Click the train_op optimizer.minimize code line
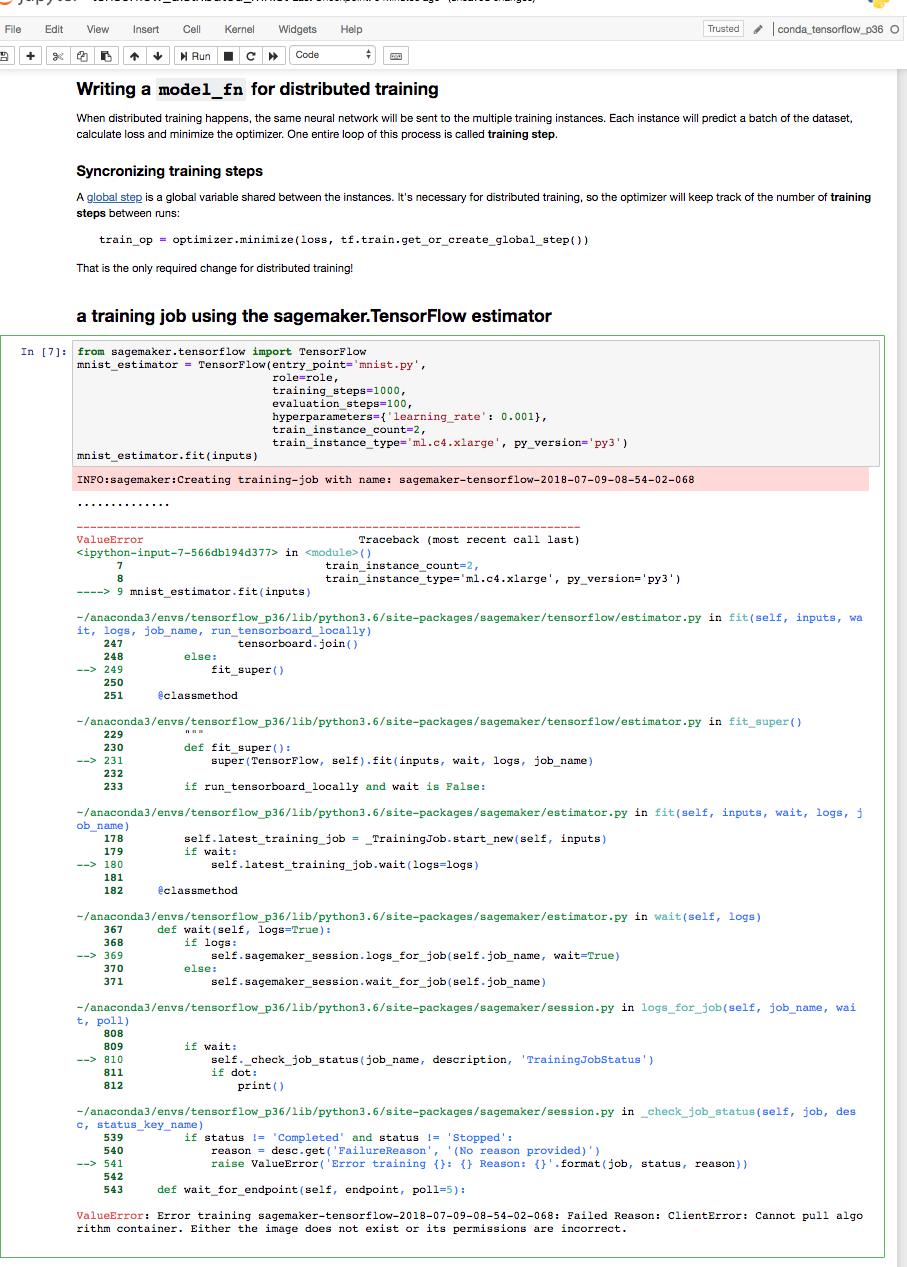This screenshot has width=907, height=1267. tap(344, 240)
